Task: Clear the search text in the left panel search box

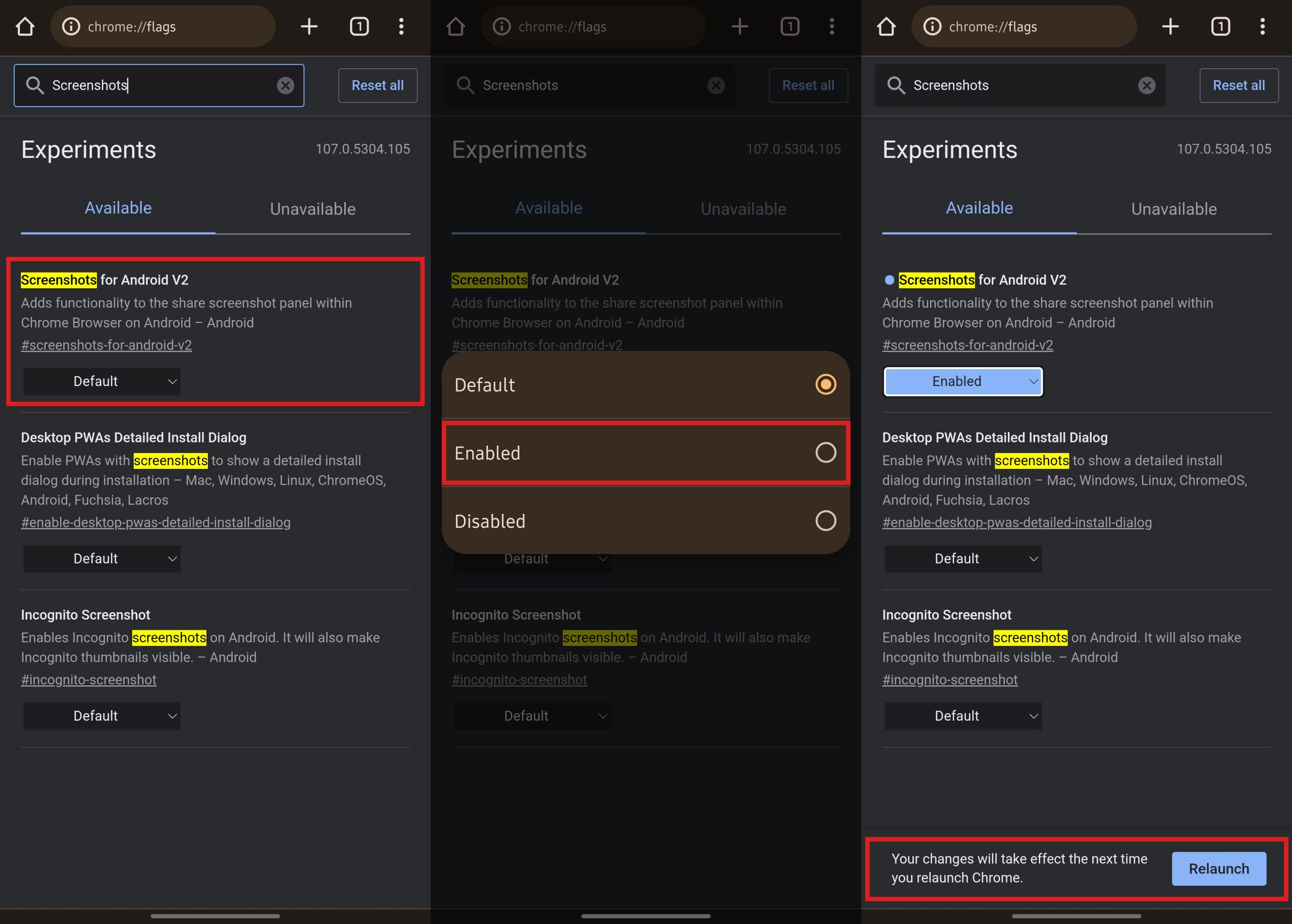Action: click(285, 85)
